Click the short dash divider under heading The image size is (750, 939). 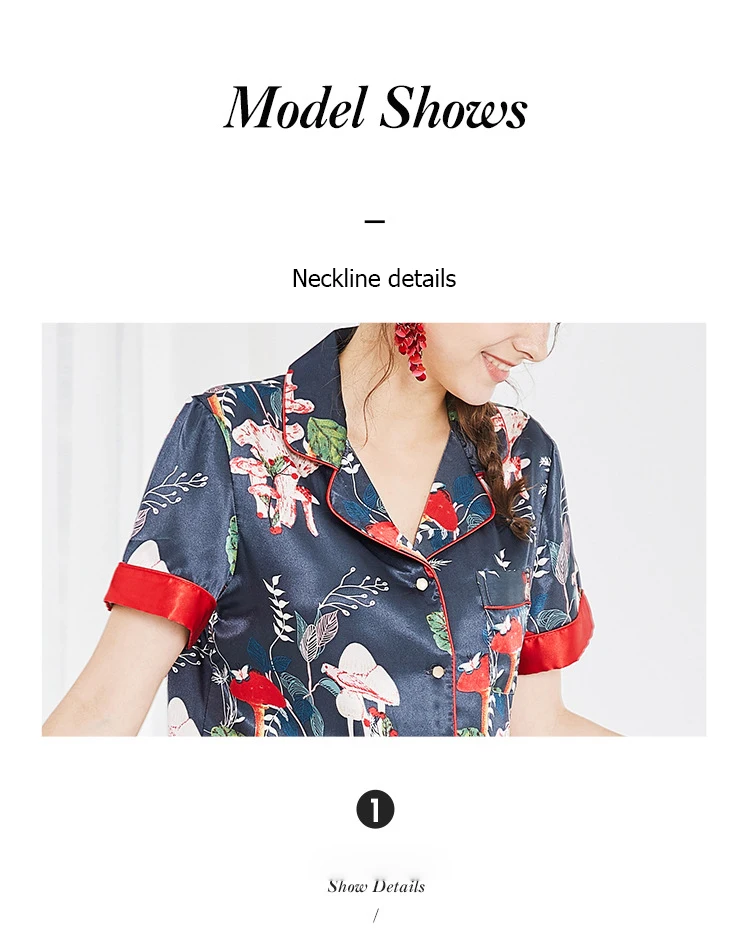tap(374, 221)
